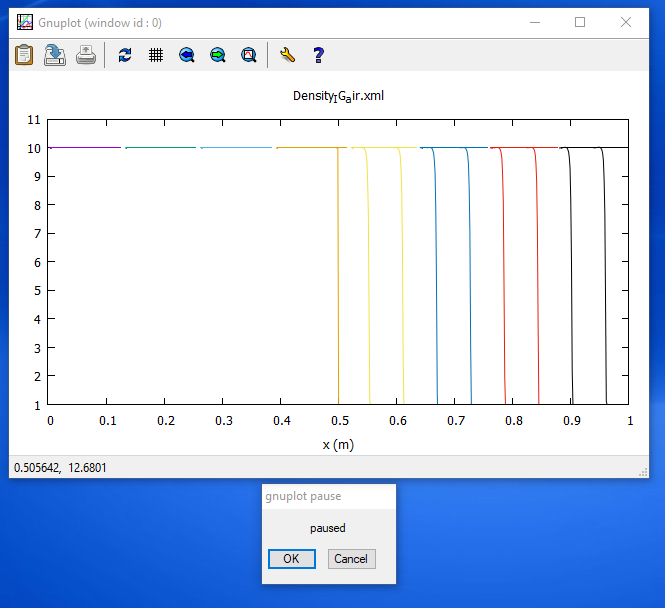Click x-axis tick label 0.1
This screenshot has width=665, height=608.
click(x=108, y=421)
